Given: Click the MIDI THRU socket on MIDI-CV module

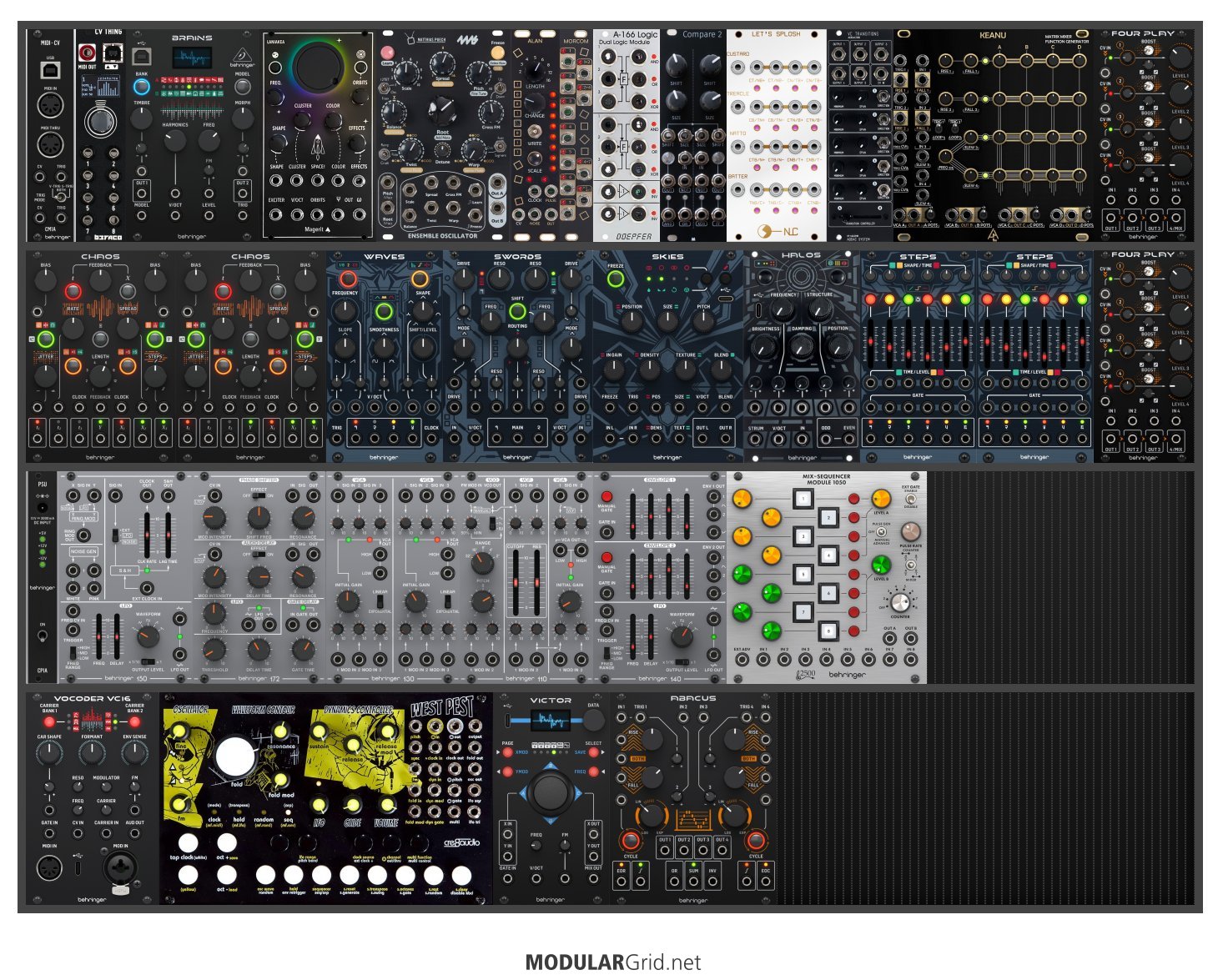Looking at the screenshot, I should point(50,145).
